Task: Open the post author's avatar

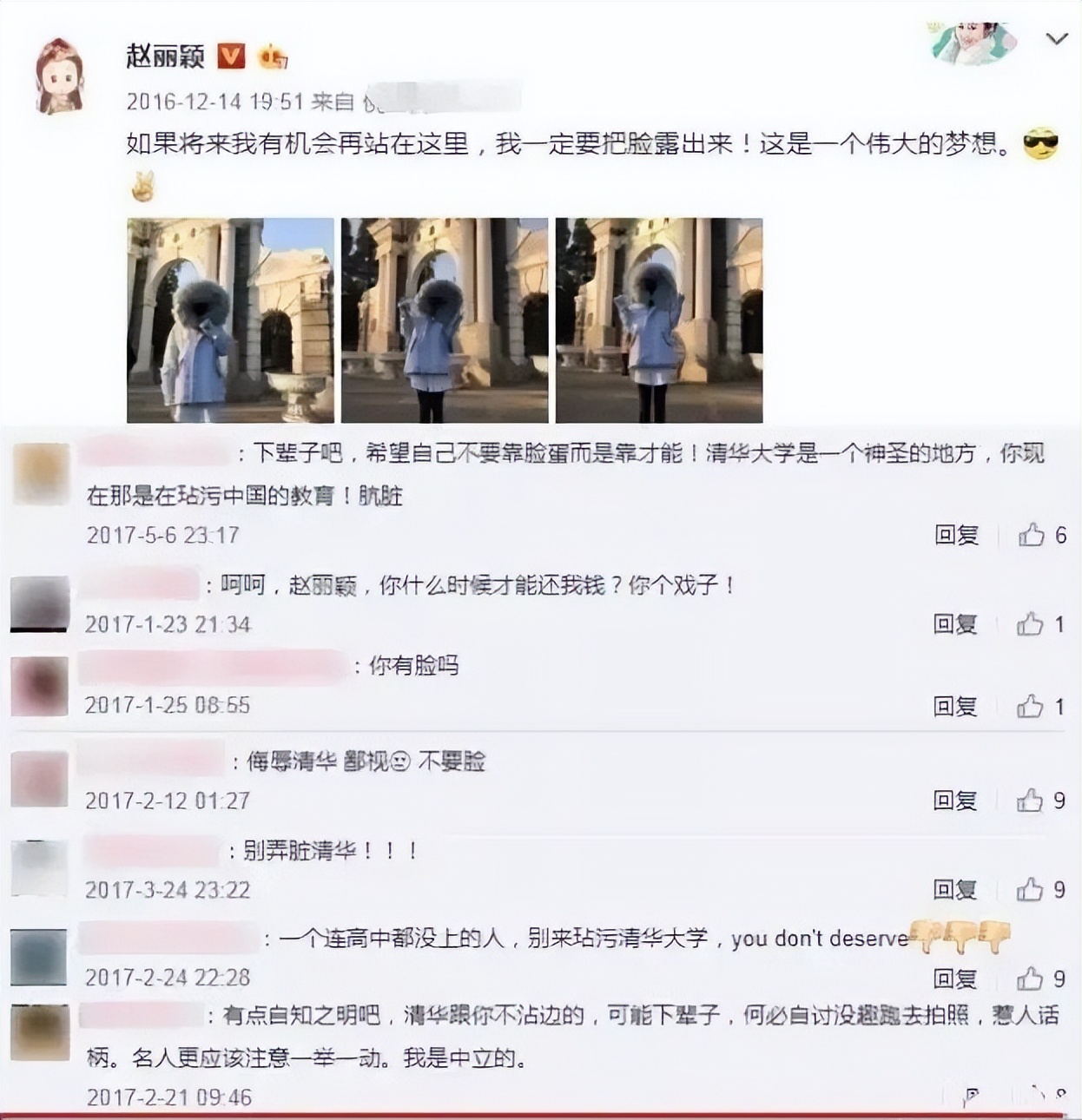Action: tap(59, 76)
